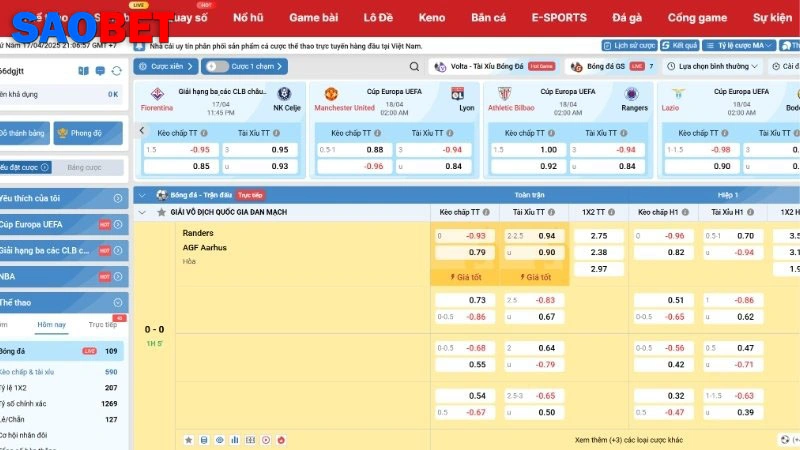Click the Giá tốt label under Kèo chấp
Viewport: 800px width, 450px height.
coord(466,277)
